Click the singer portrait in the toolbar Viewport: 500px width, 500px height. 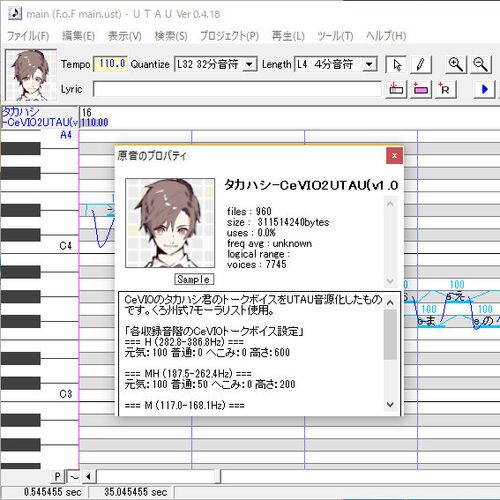coord(31,75)
